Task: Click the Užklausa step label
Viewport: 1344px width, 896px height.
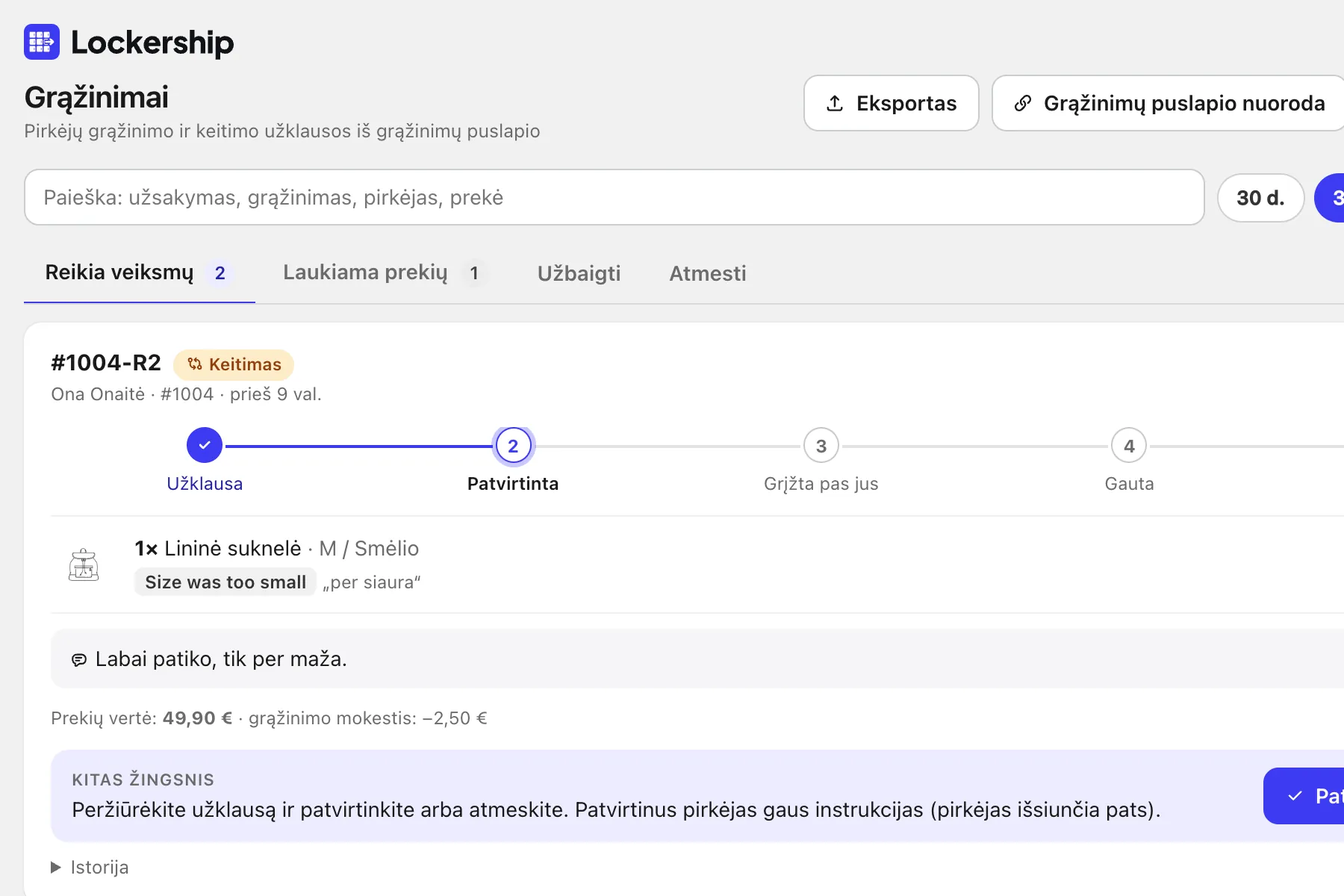Action: point(205,484)
